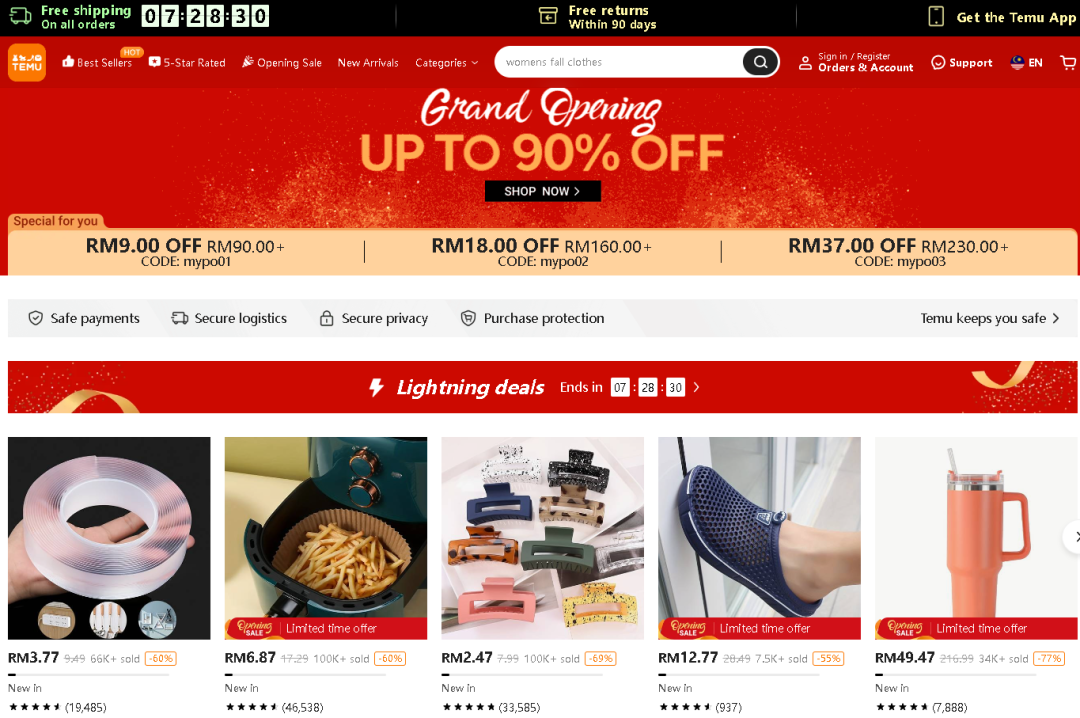The height and width of the screenshot is (718, 1080).
Task: Click the Get the Temu App phone icon
Action: (x=936, y=17)
